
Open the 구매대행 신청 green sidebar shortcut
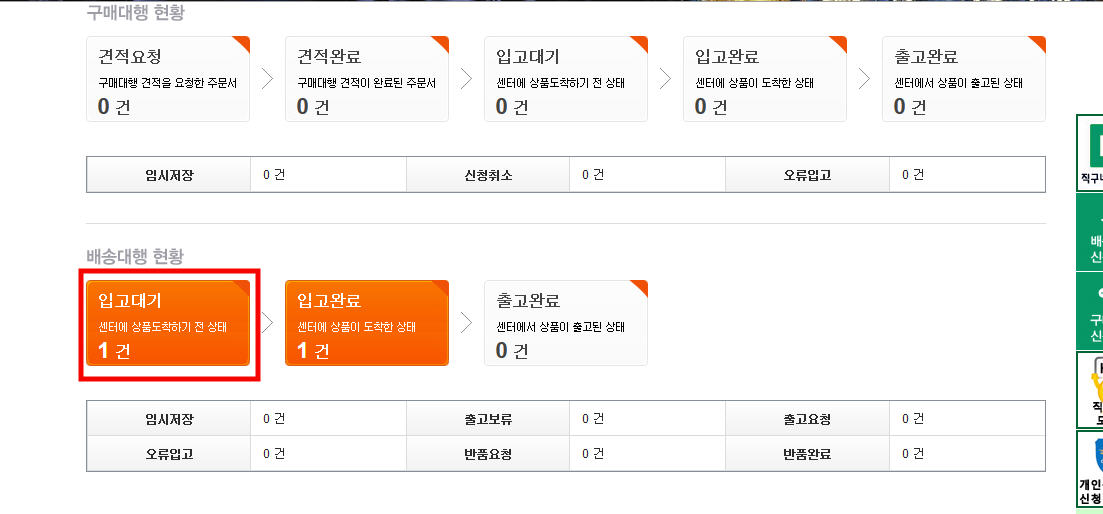1090,311
